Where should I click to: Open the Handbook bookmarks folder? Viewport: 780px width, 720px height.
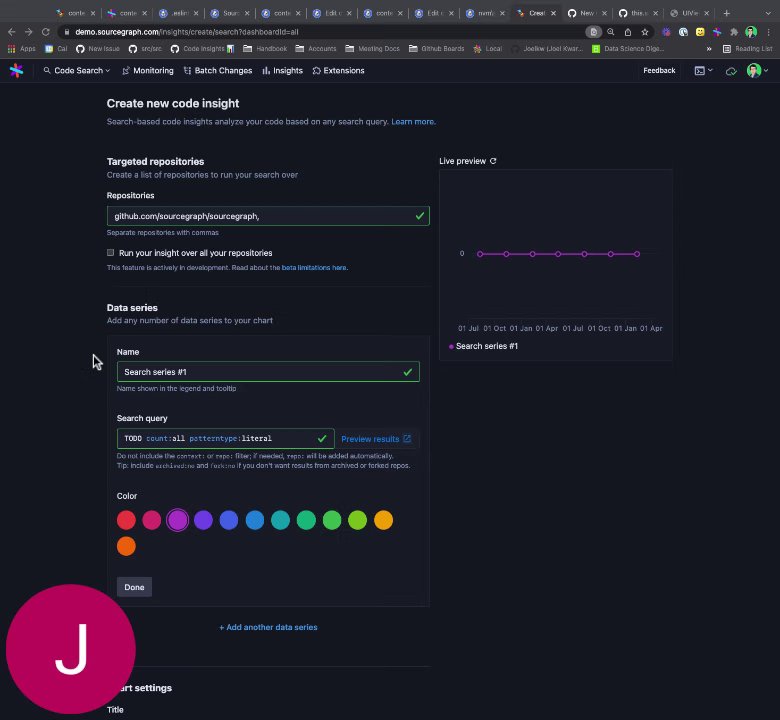pos(265,49)
